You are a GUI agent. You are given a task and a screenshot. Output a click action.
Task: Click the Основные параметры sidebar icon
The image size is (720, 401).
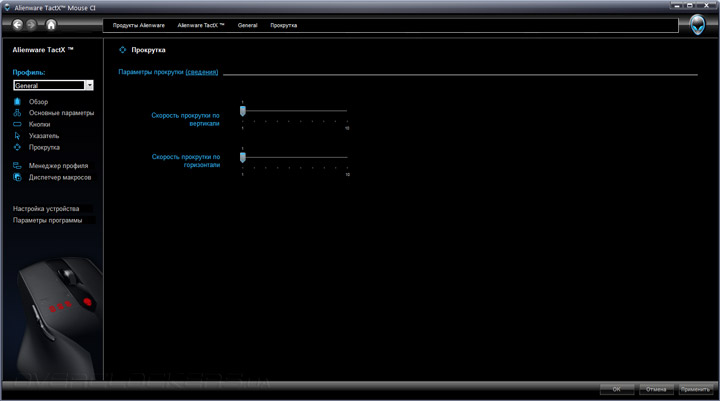click(x=17, y=113)
